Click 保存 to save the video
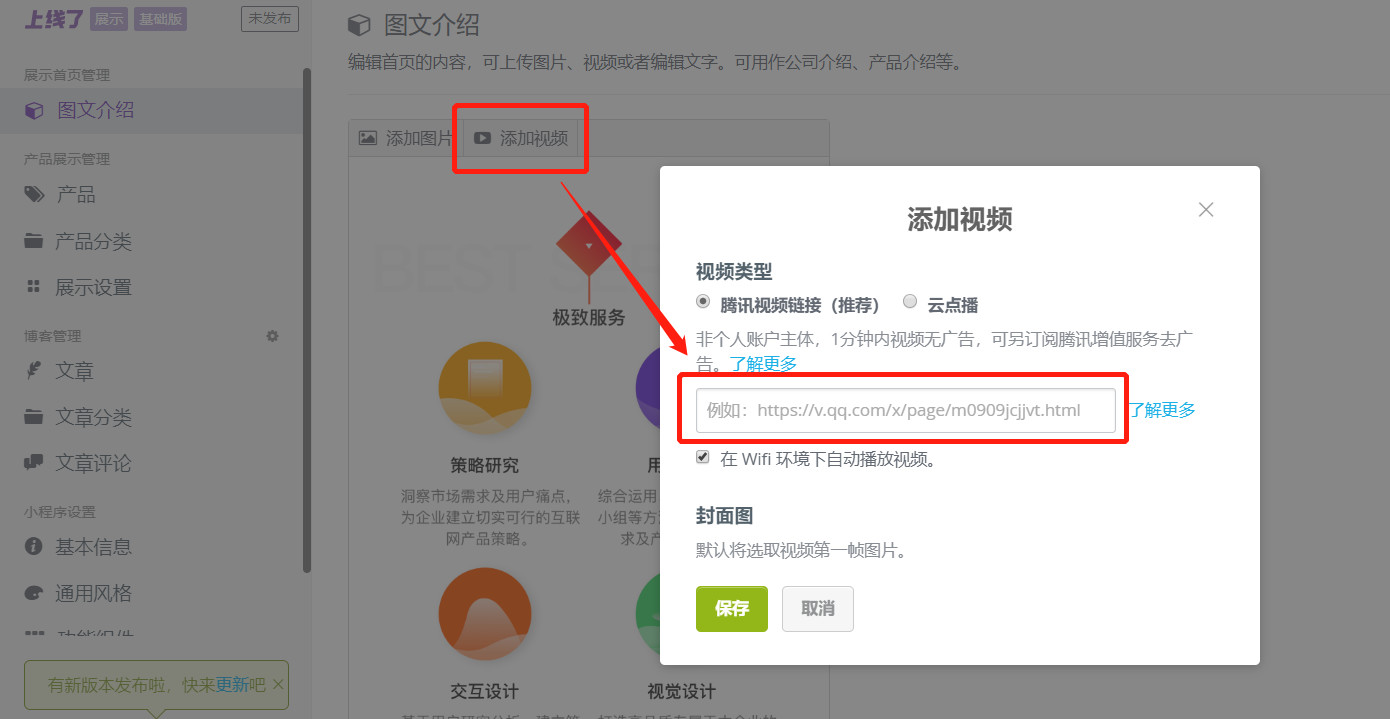This screenshot has width=1390, height=719. (x=731, y=608)
